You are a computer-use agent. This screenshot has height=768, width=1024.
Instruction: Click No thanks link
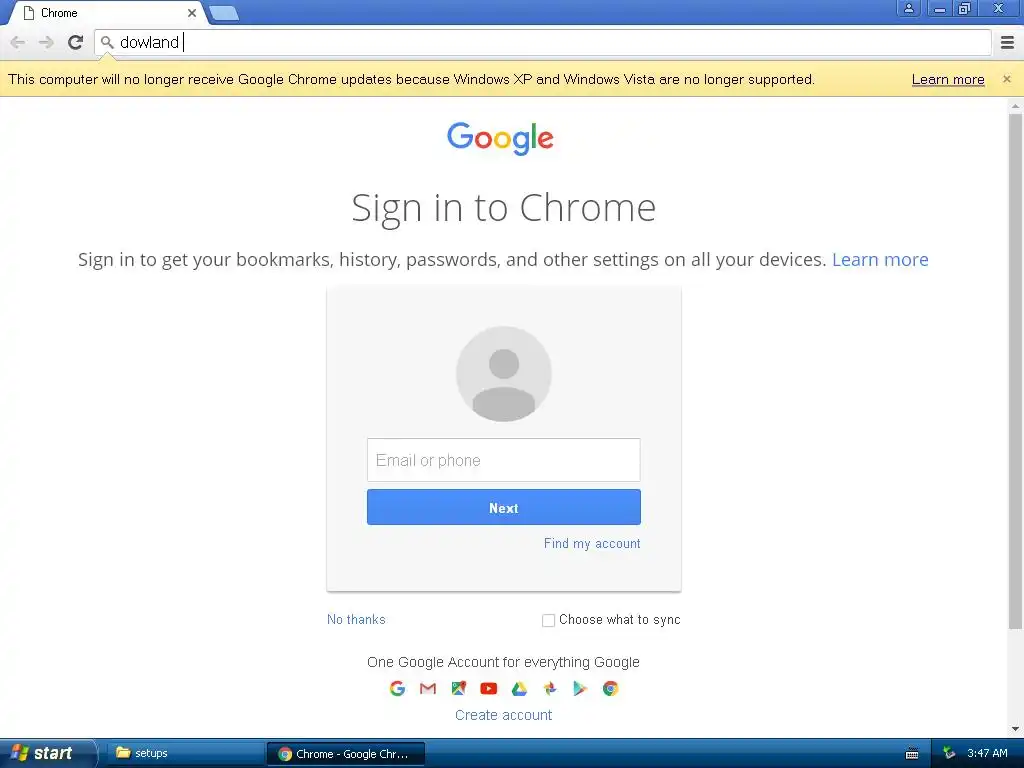[356, 620]
